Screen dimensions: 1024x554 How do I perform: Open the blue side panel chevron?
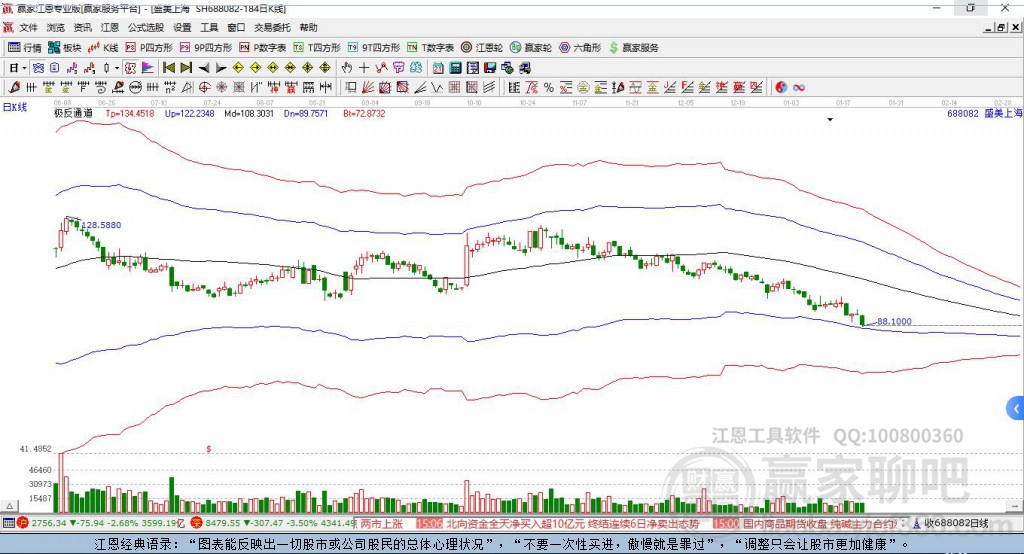pos(1016,410)
